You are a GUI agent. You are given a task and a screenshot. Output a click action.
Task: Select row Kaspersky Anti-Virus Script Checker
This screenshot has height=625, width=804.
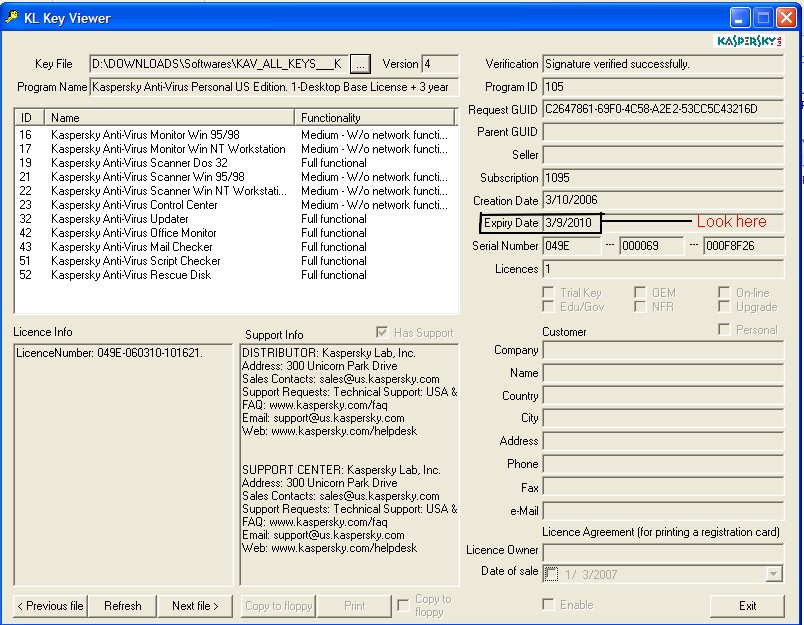[234, 261]
